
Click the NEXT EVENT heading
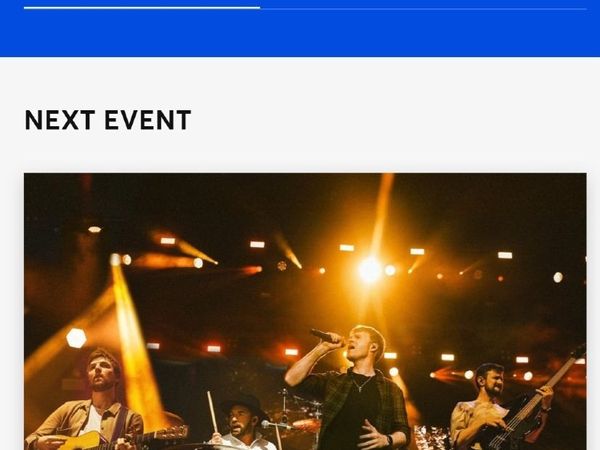coord(108,120)
